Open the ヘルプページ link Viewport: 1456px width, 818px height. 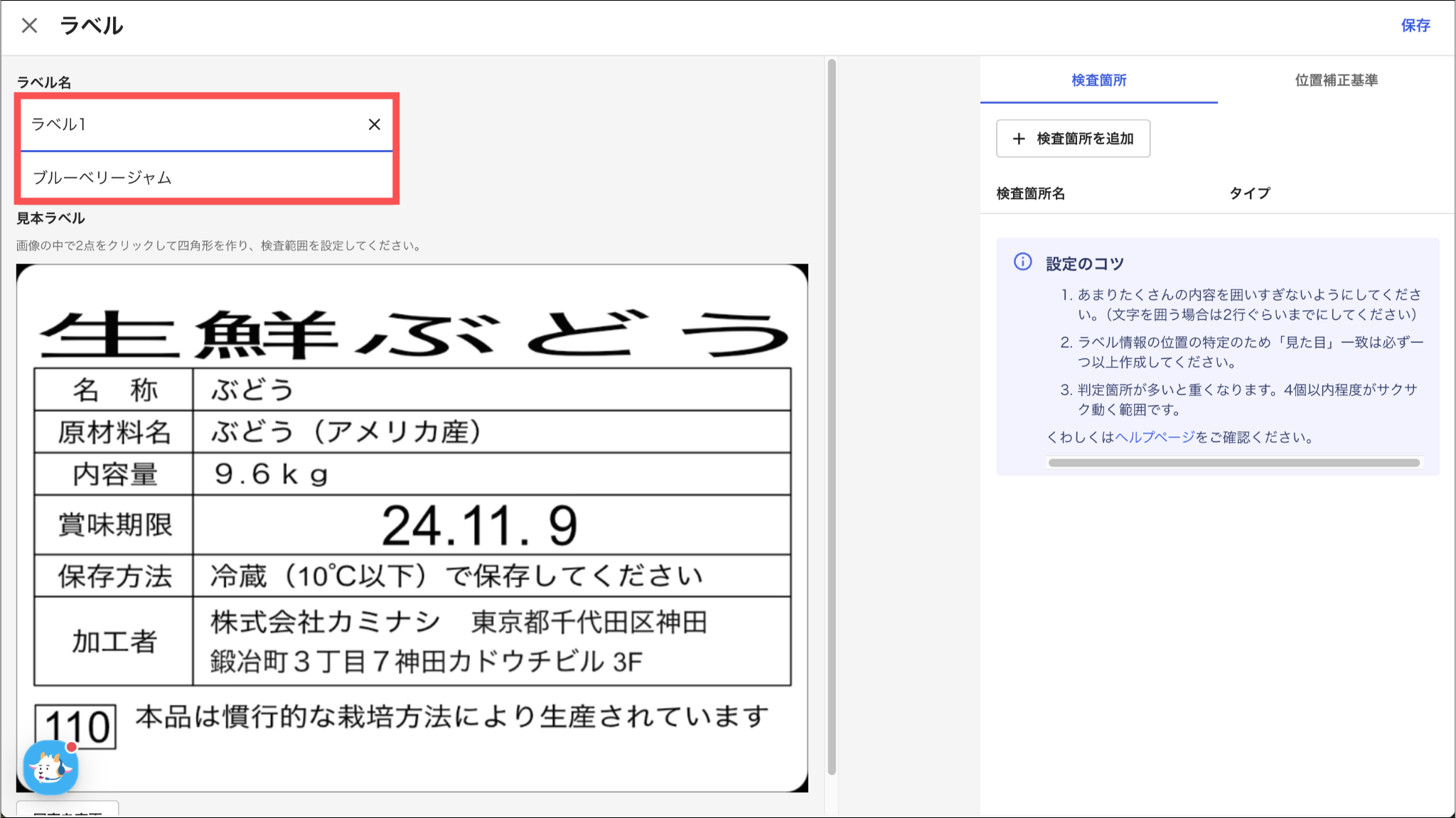click(1155, 437)
